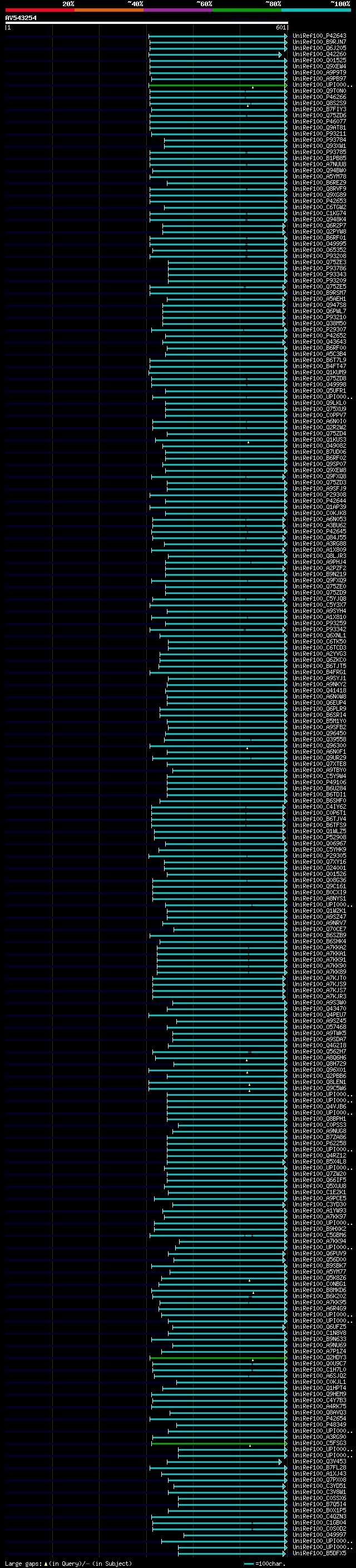Select hit UniRef100_B9RJN7
Screen dimensions: 356x1568
coord(319,42)
